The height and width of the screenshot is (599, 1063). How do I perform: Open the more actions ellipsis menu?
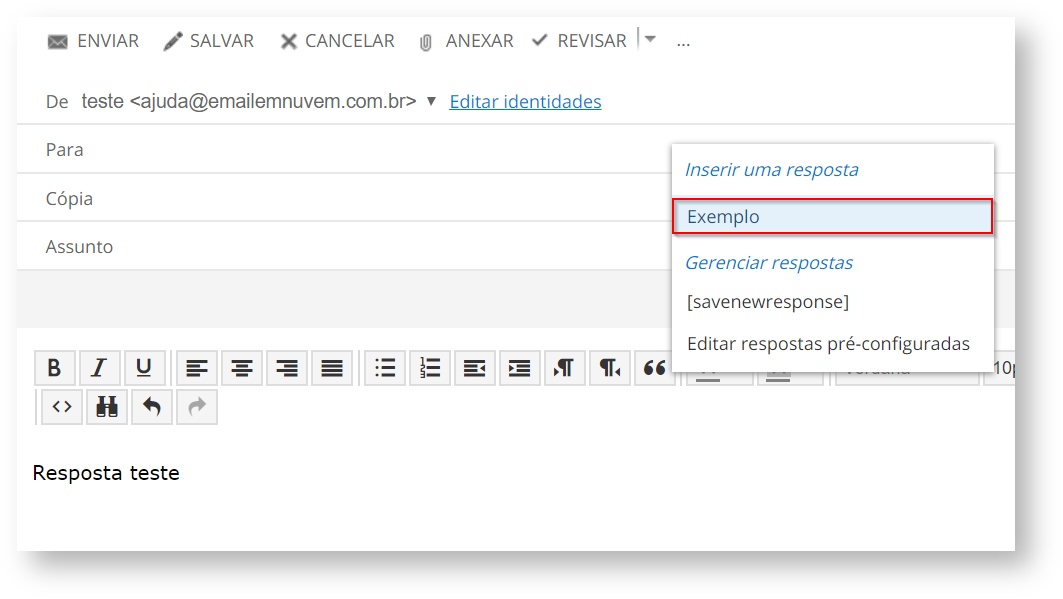(x=684, y=42)
